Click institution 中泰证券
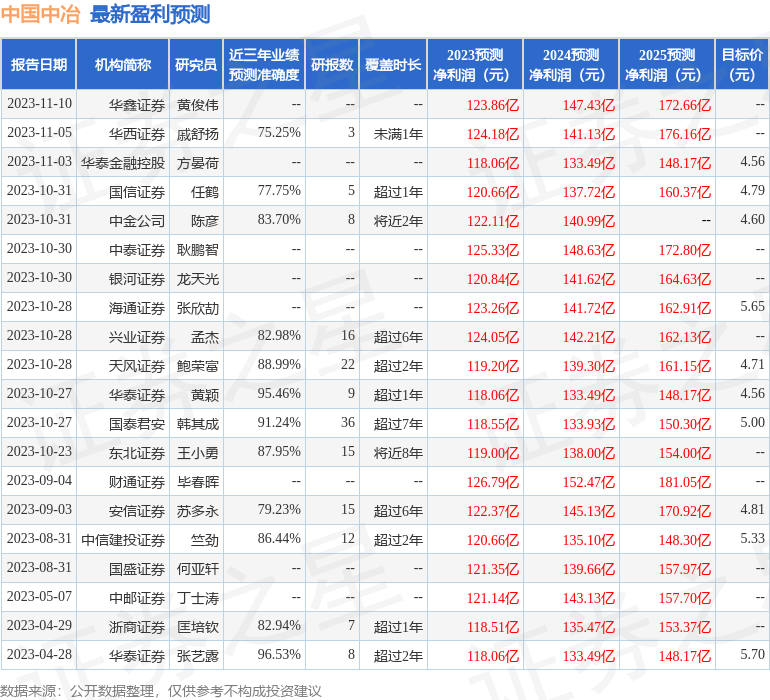The image size is (770, 700). [137, 250]
